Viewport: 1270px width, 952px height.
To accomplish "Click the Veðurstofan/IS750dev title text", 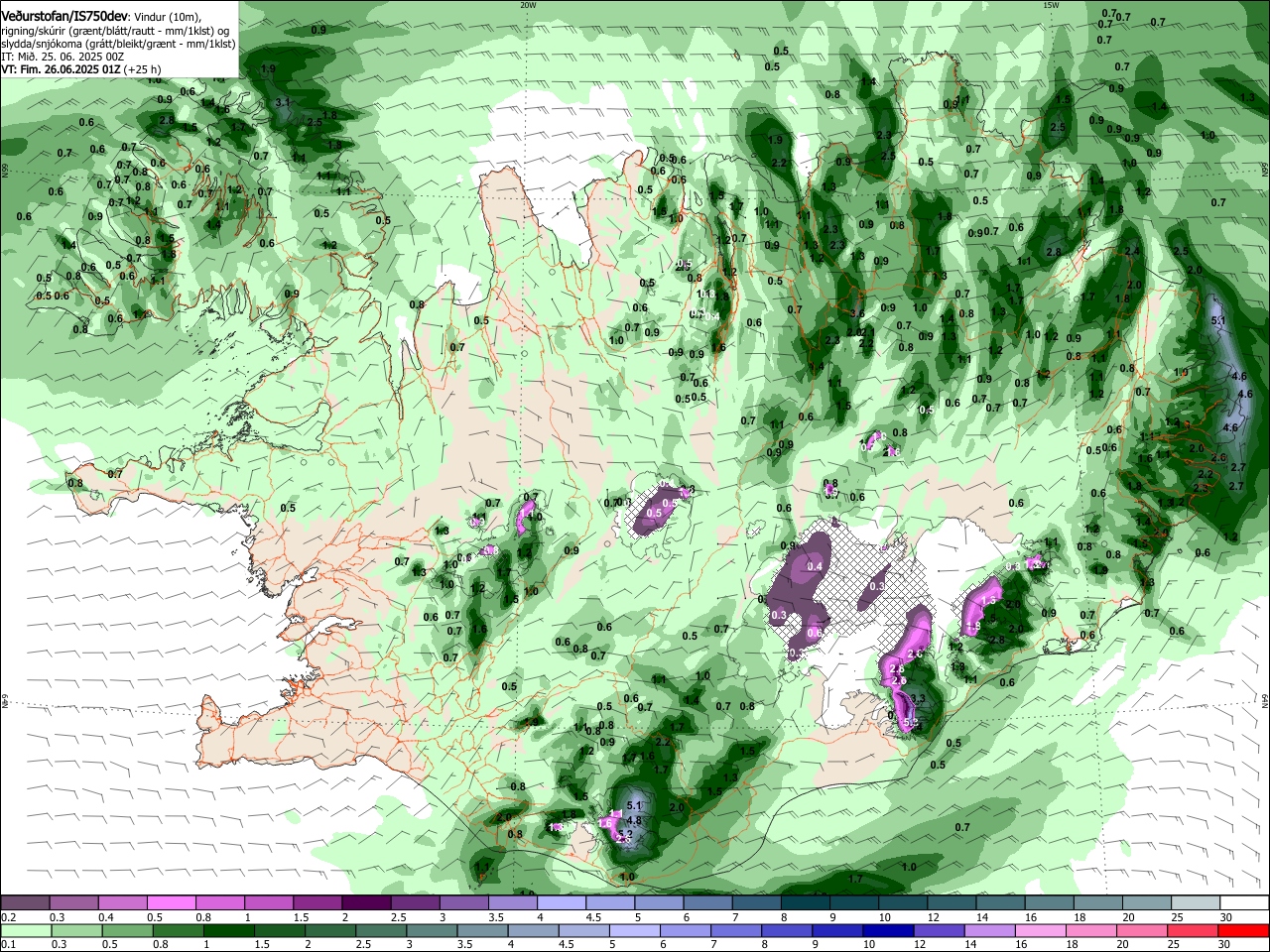I will pyautogui.click(x=64, y=17).
